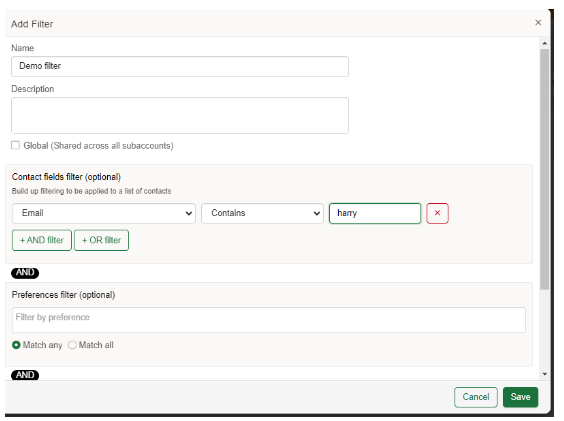Click the Preferences filter (optional) heading

click(x=63, y=295)
